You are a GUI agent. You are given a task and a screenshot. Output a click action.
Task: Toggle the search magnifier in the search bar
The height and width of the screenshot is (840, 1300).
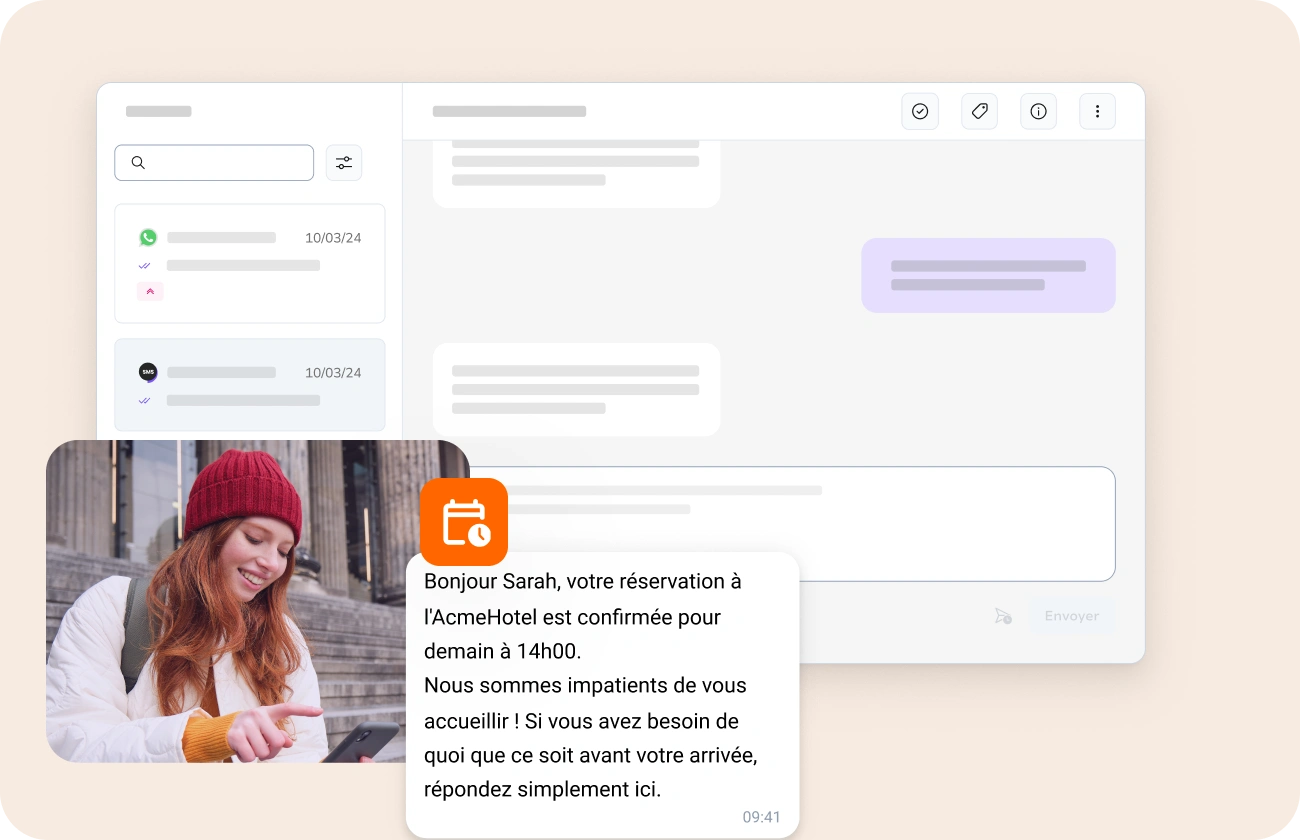click(138, 162)
